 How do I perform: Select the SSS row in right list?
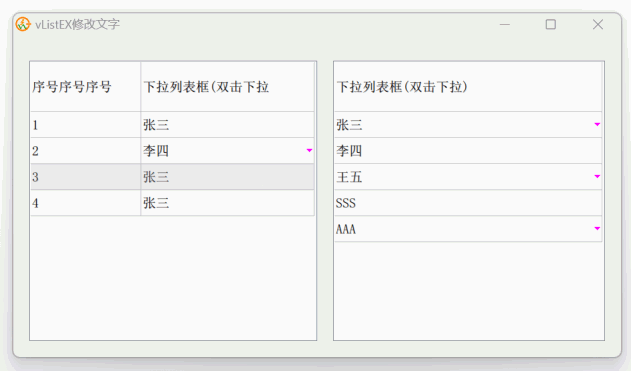468,203
